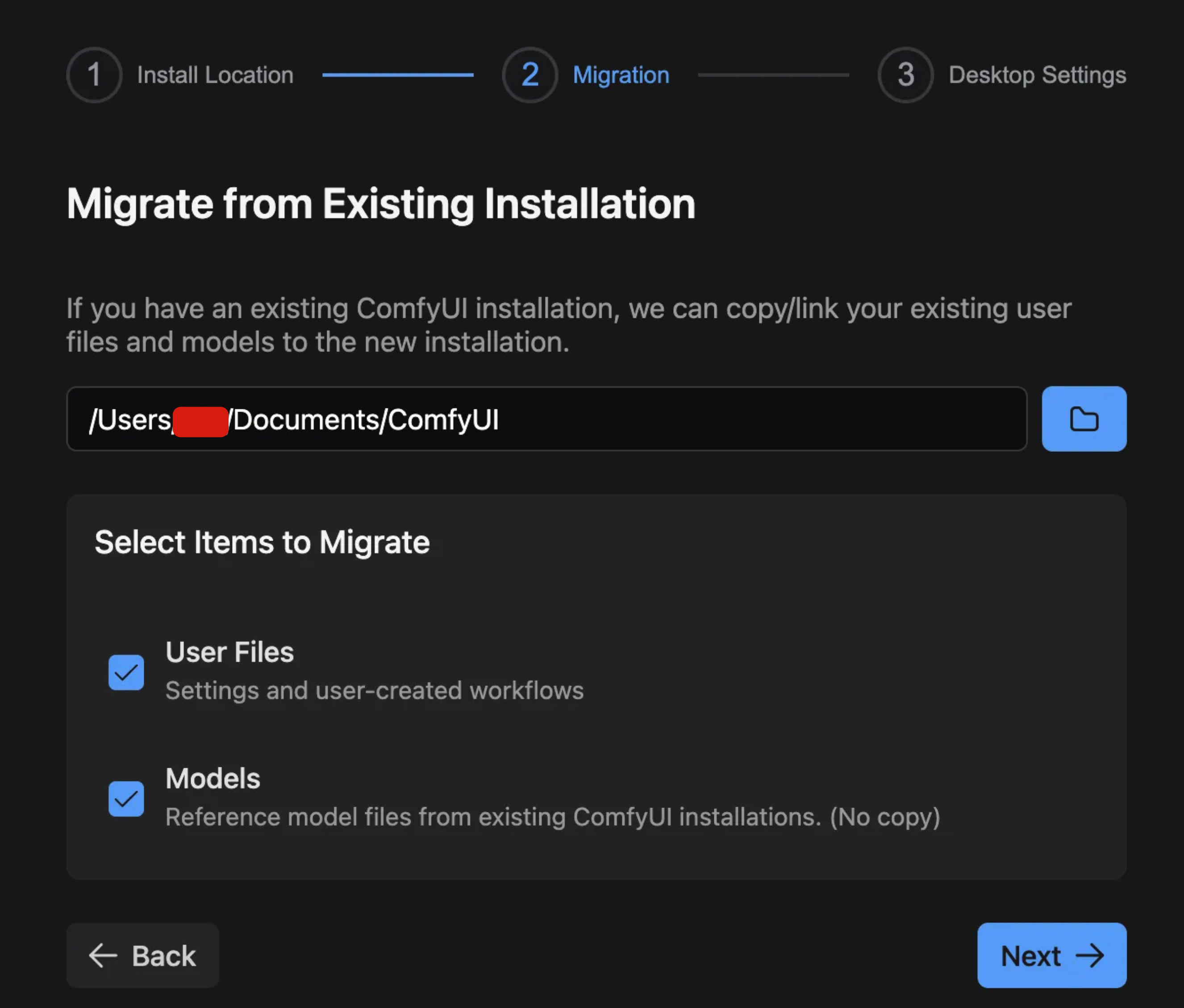Screen dimensions: 1184x1008
Task: Click the Select Items to Migrate heading
Action: point(262,541)
